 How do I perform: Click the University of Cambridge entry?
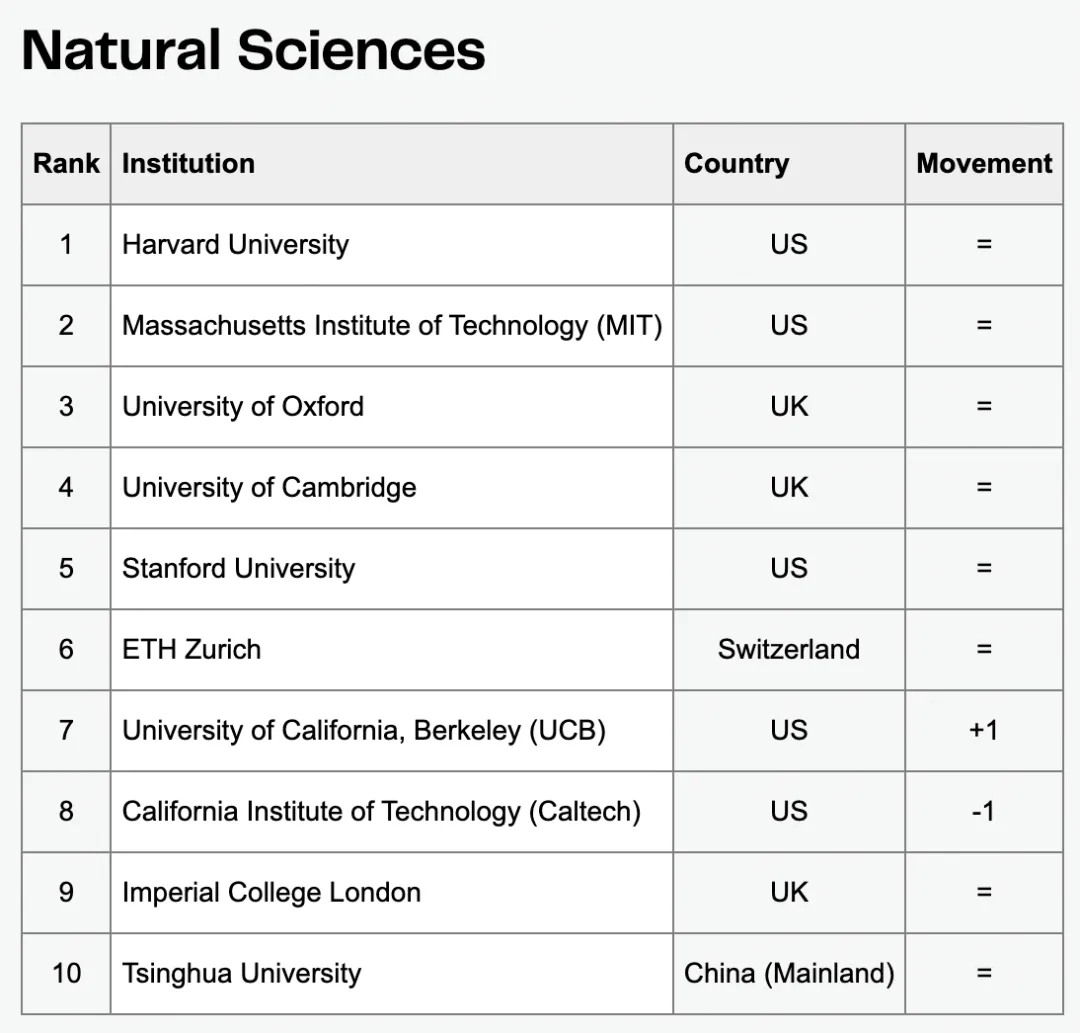click(269, 488)
